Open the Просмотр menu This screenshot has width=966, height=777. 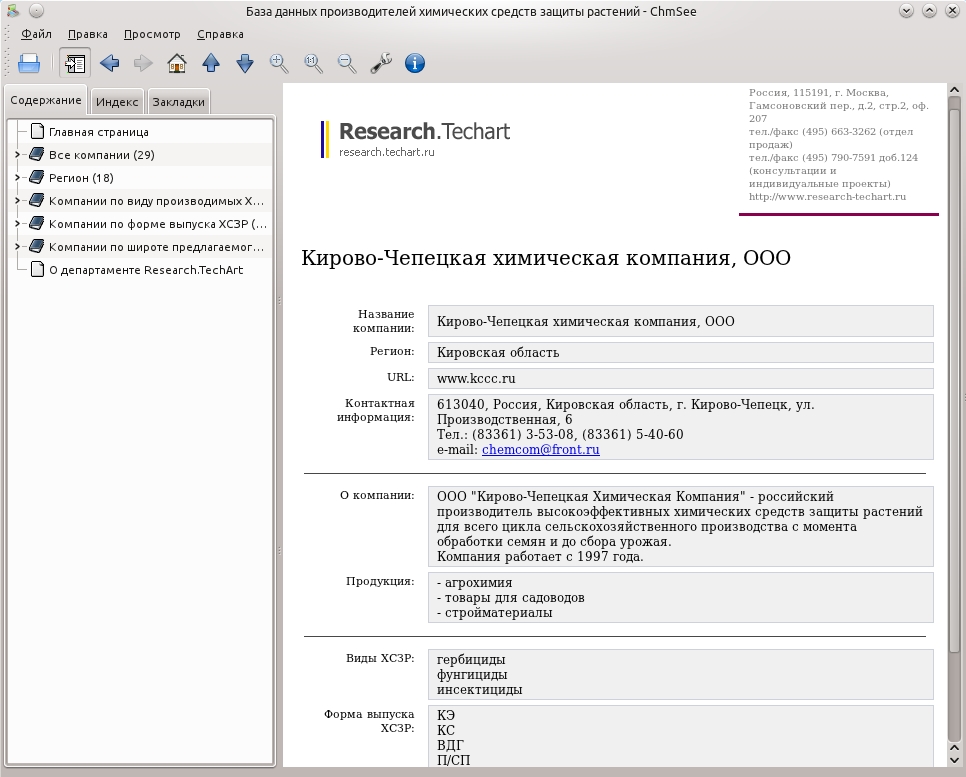[152, 34]
